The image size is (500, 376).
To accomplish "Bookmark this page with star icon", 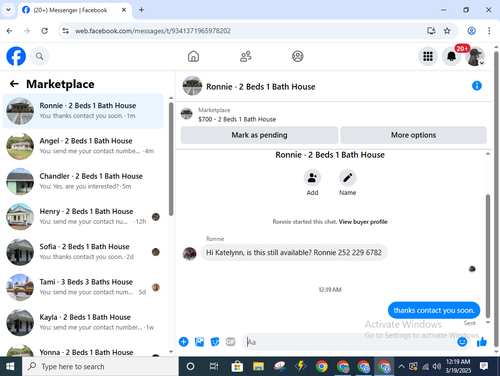I will click(x=447, y=31).
